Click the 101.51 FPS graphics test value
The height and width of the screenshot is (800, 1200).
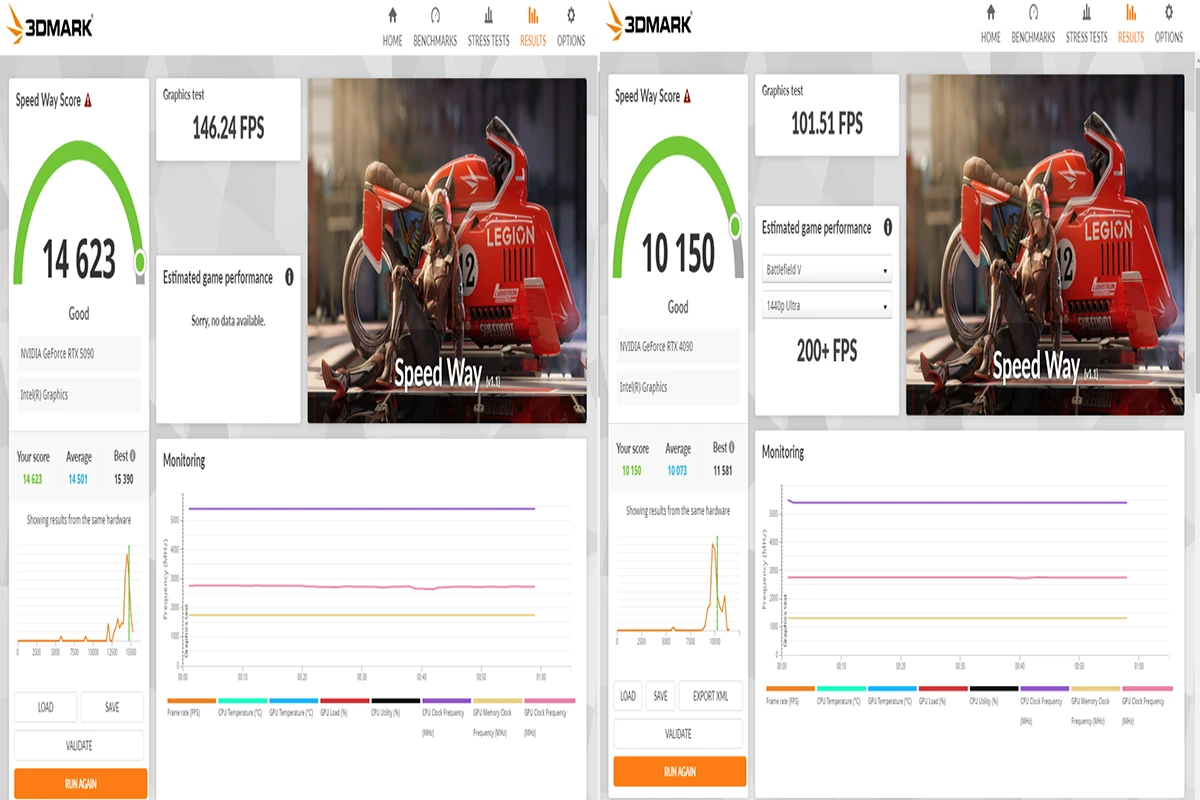tap(827, 123)
